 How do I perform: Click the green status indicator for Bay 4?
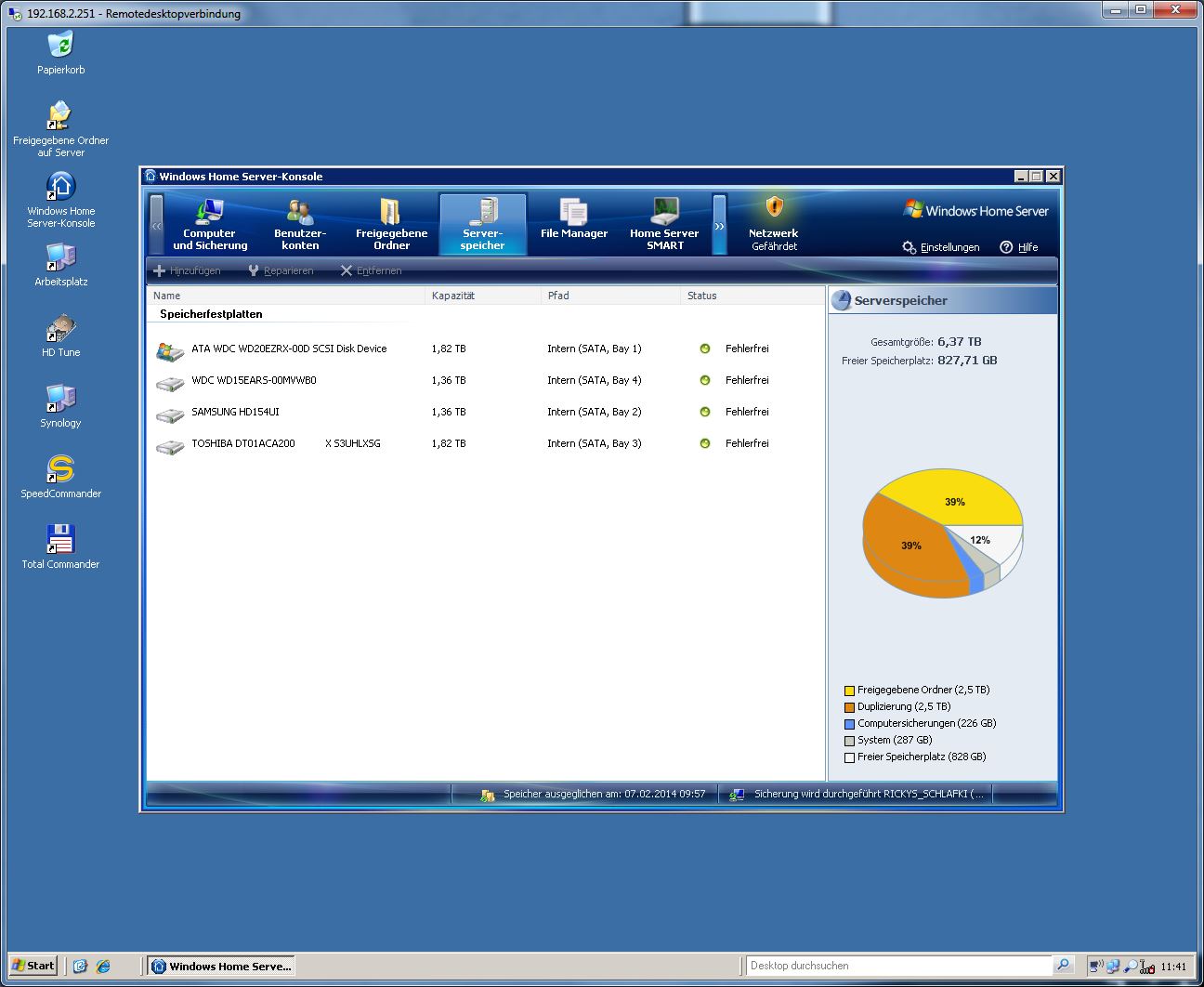705,380
